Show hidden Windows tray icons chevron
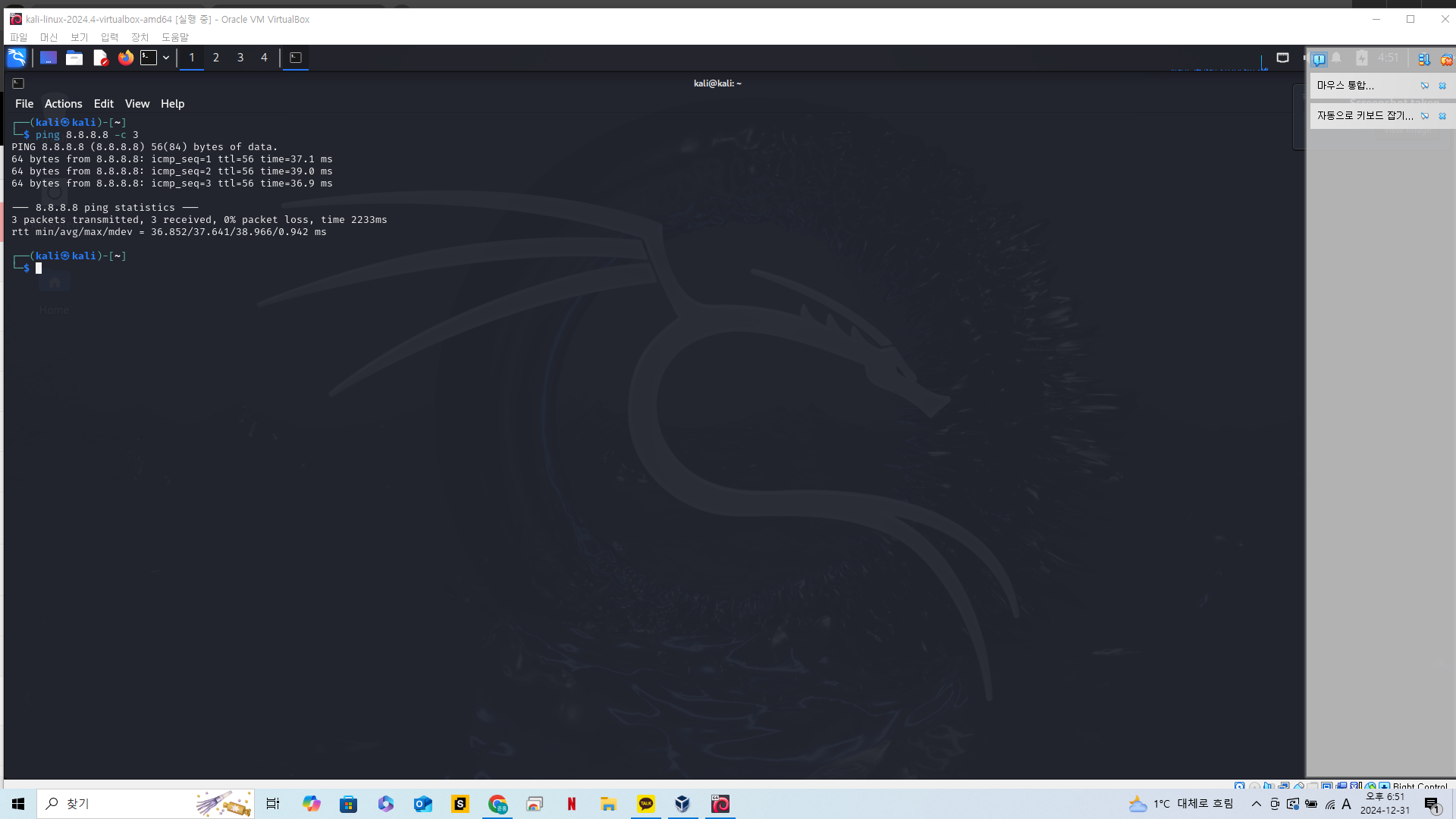 click(1257, 804)
